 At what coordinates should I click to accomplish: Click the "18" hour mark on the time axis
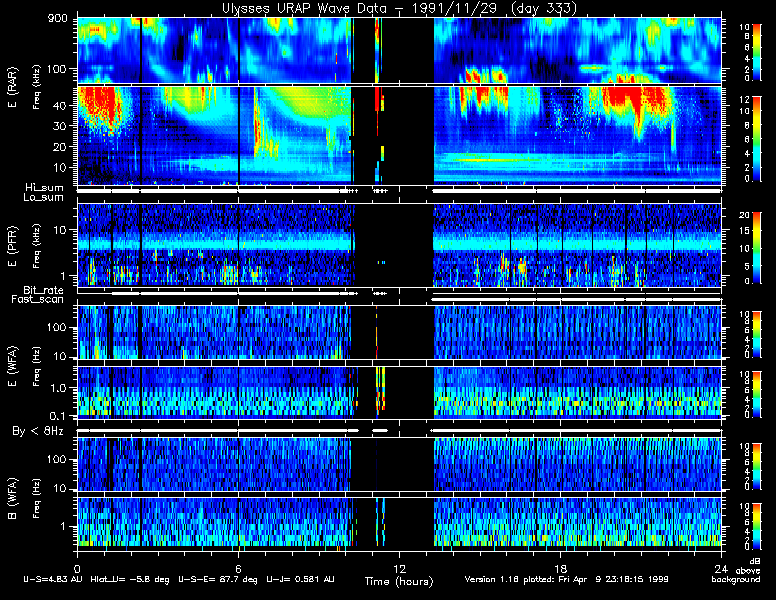coord(560,569)
